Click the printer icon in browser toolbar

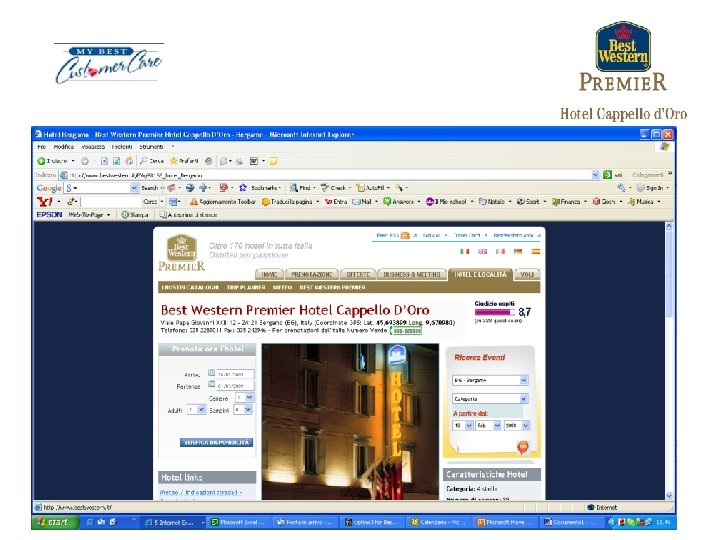pyautogui.click(x=239, y=161)
